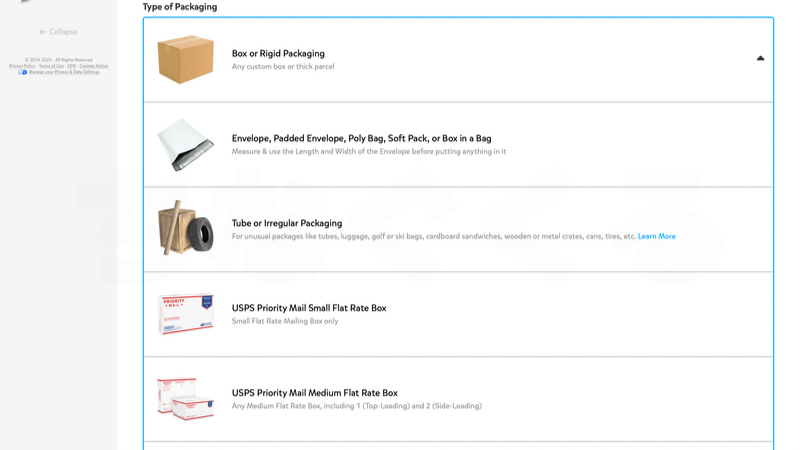Screen dimensions: 800x450
Task: Collapse the Type of Packaging dropdown arrow
Action: coord(760,58)
